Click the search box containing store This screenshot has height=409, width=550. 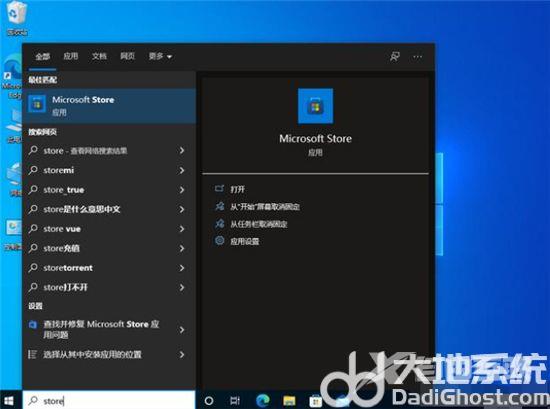pos(109,400)
